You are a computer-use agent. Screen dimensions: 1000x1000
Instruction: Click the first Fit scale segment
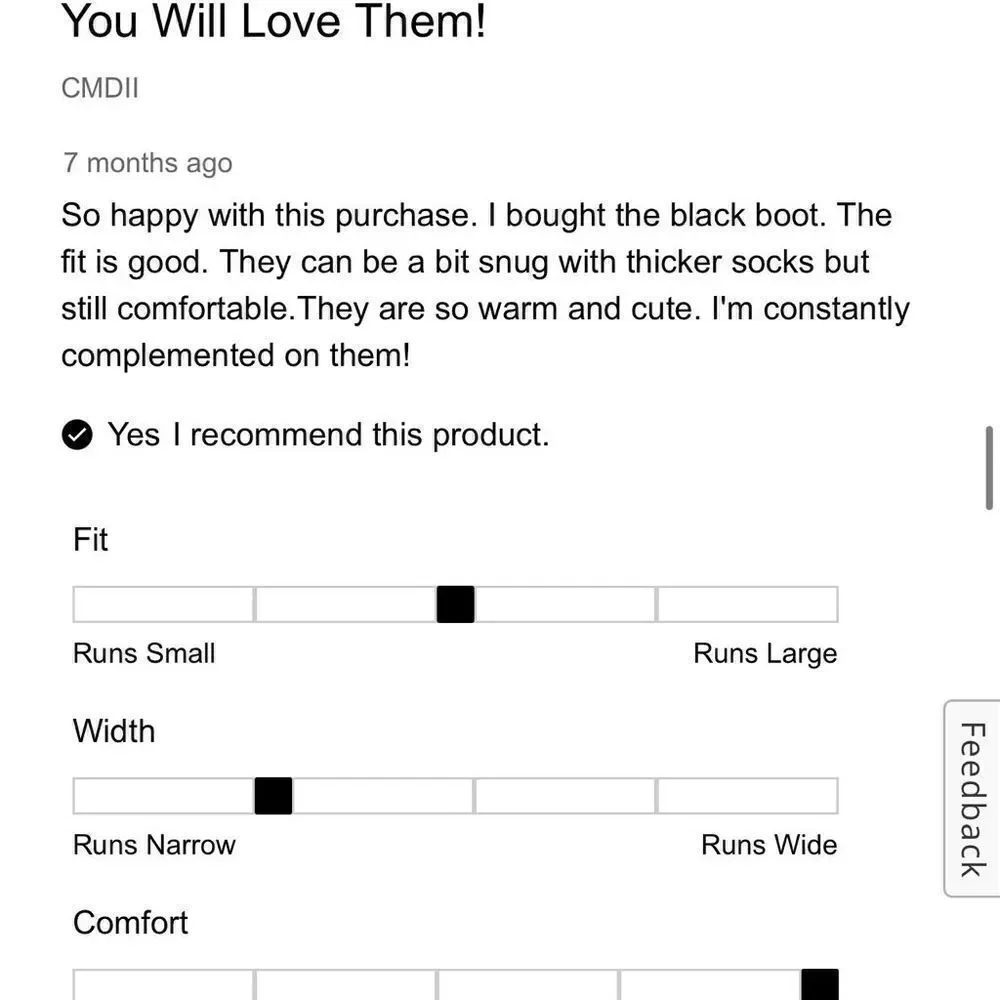coord(163,604)
